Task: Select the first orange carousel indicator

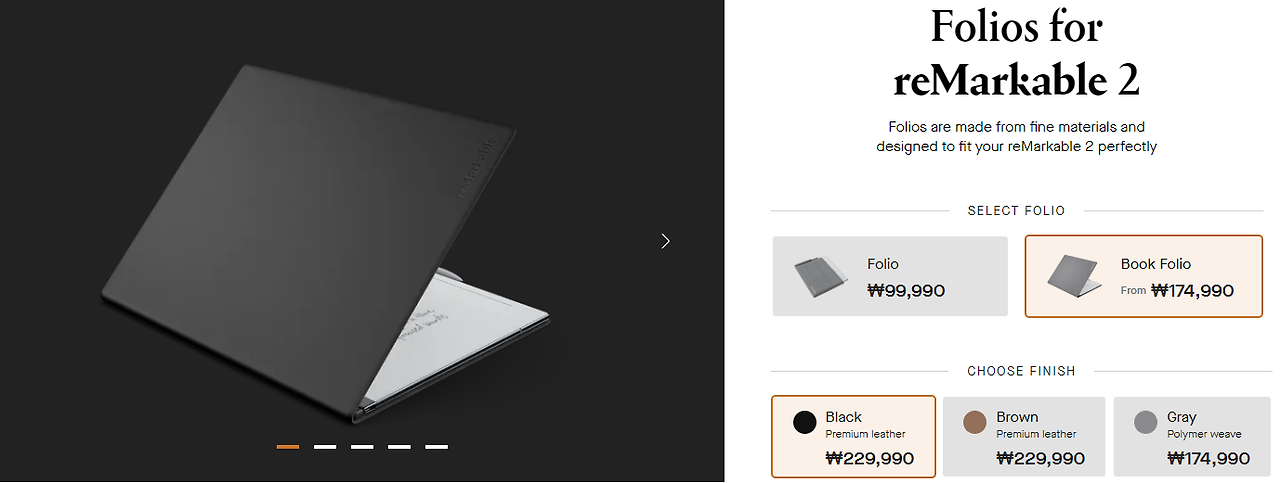Action: coord(288,447)
